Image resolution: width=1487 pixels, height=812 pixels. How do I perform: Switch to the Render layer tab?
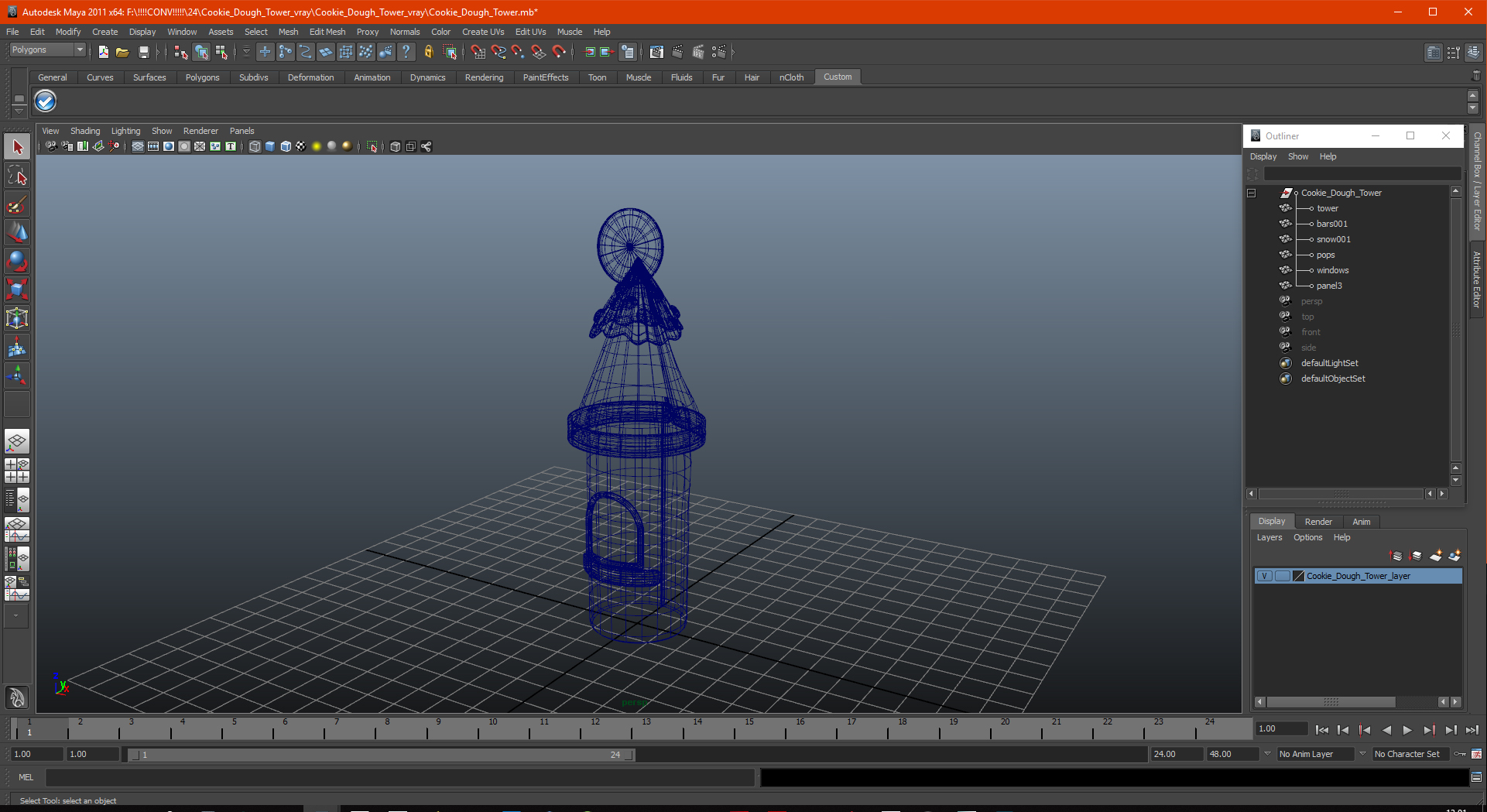pyautogui.click(x=1318, y=522)
